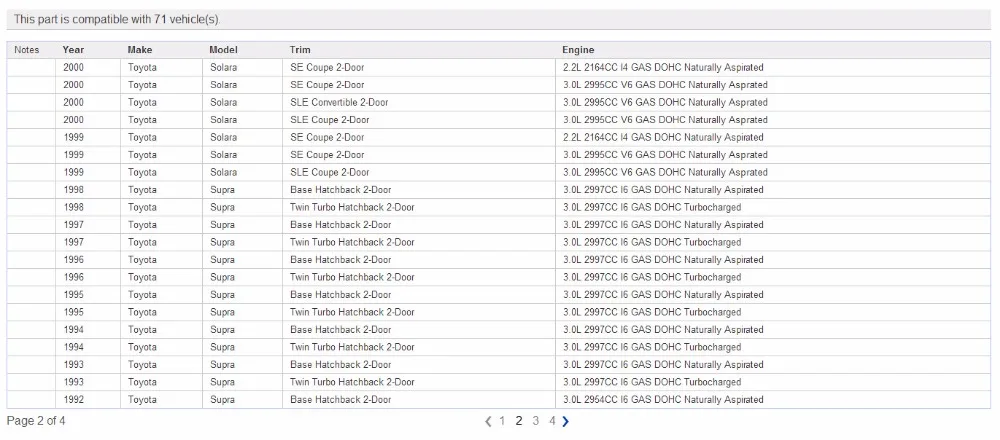Image resolution: width=1000 pixels, height=440 pixels.
Task: Click Turbocharged engine cell in 1998 row
Action: pyautogui.click(x=772, y=207)
